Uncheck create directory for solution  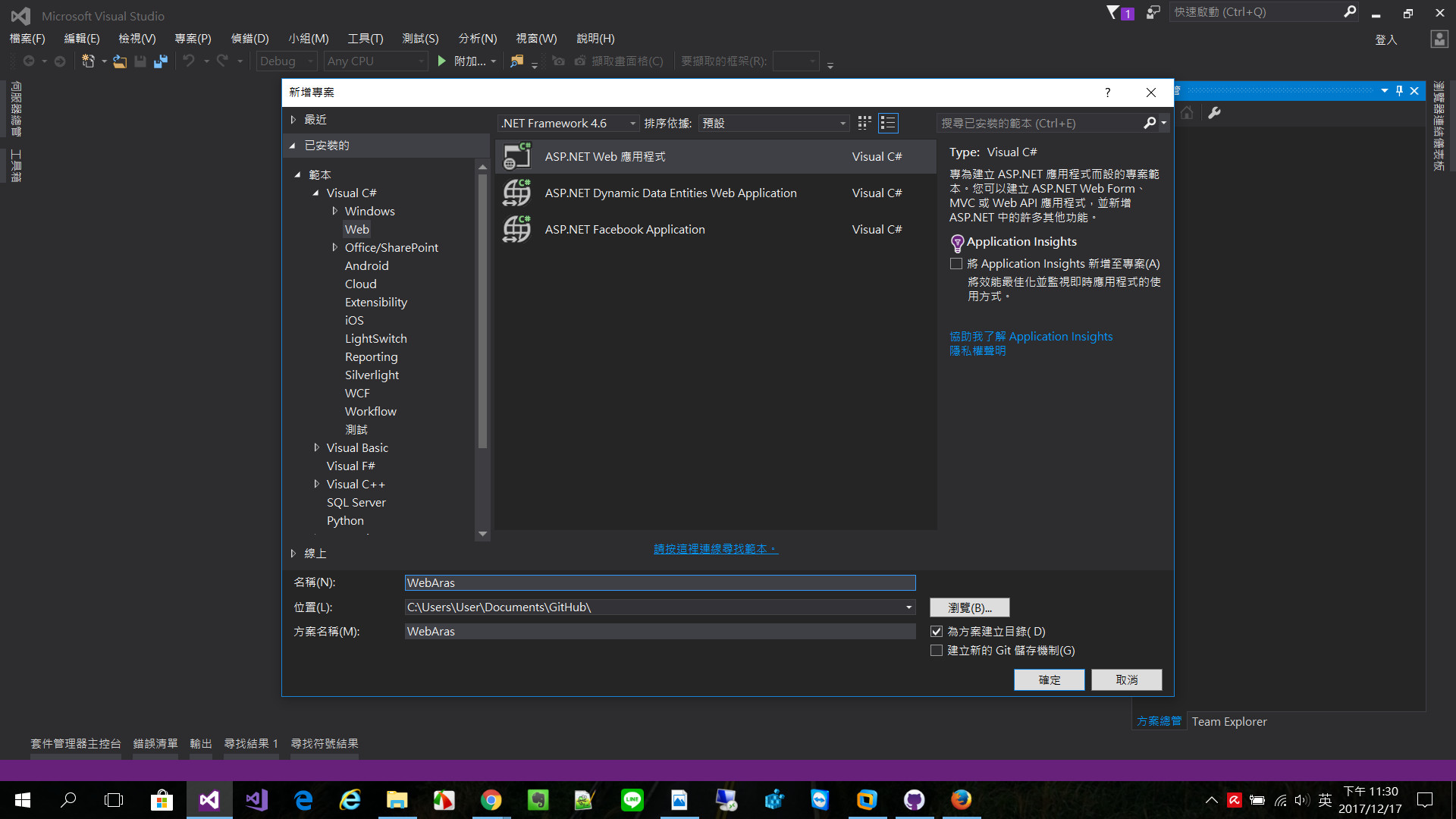937,632
